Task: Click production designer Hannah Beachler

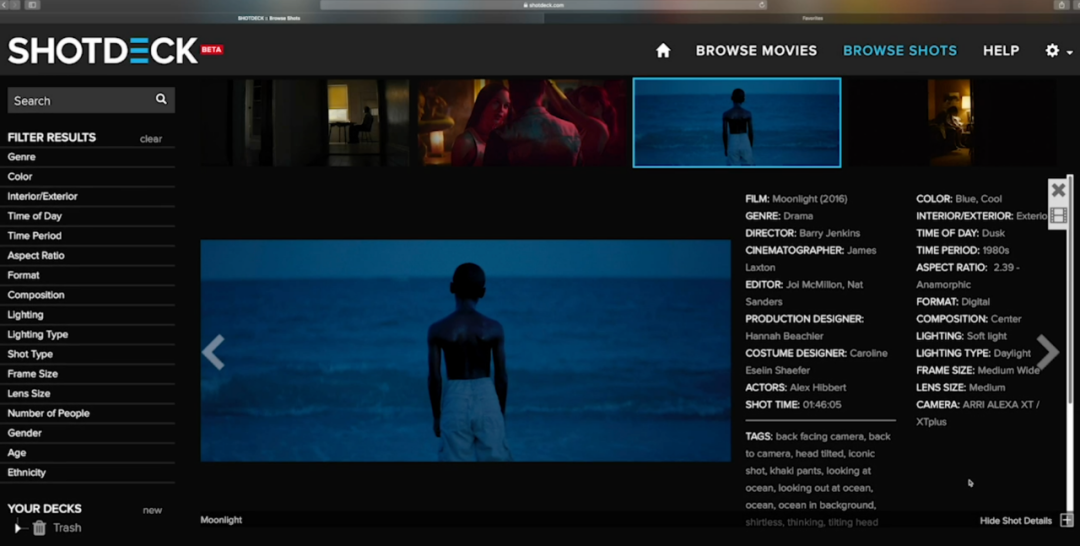Action: tap(784, 336)
